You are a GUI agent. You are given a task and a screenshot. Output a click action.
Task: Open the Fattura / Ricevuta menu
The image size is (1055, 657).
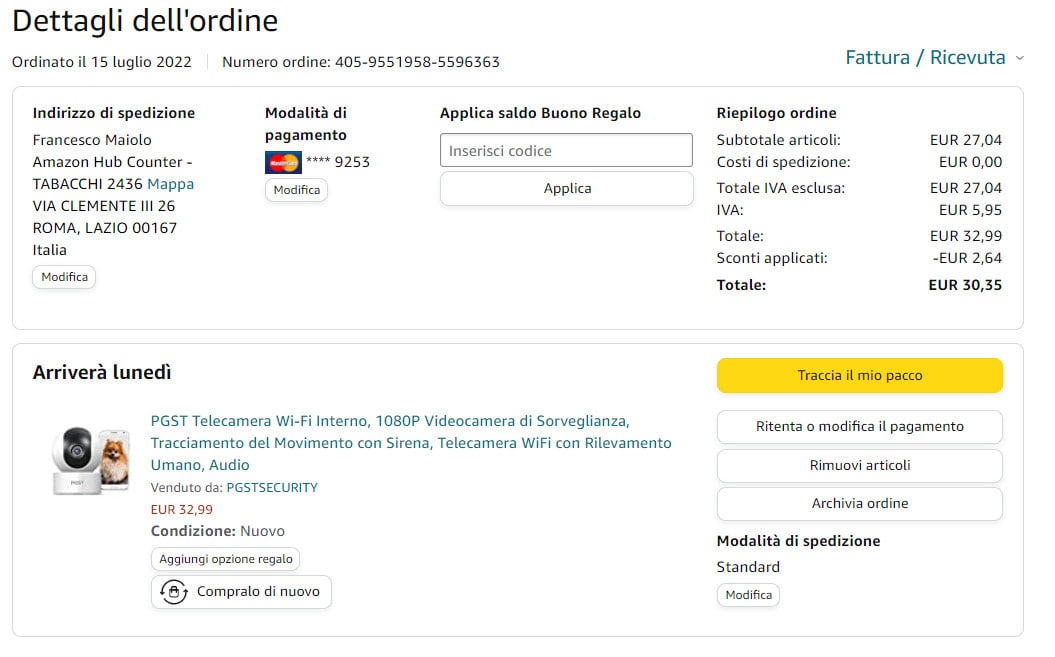click(925, 58)
